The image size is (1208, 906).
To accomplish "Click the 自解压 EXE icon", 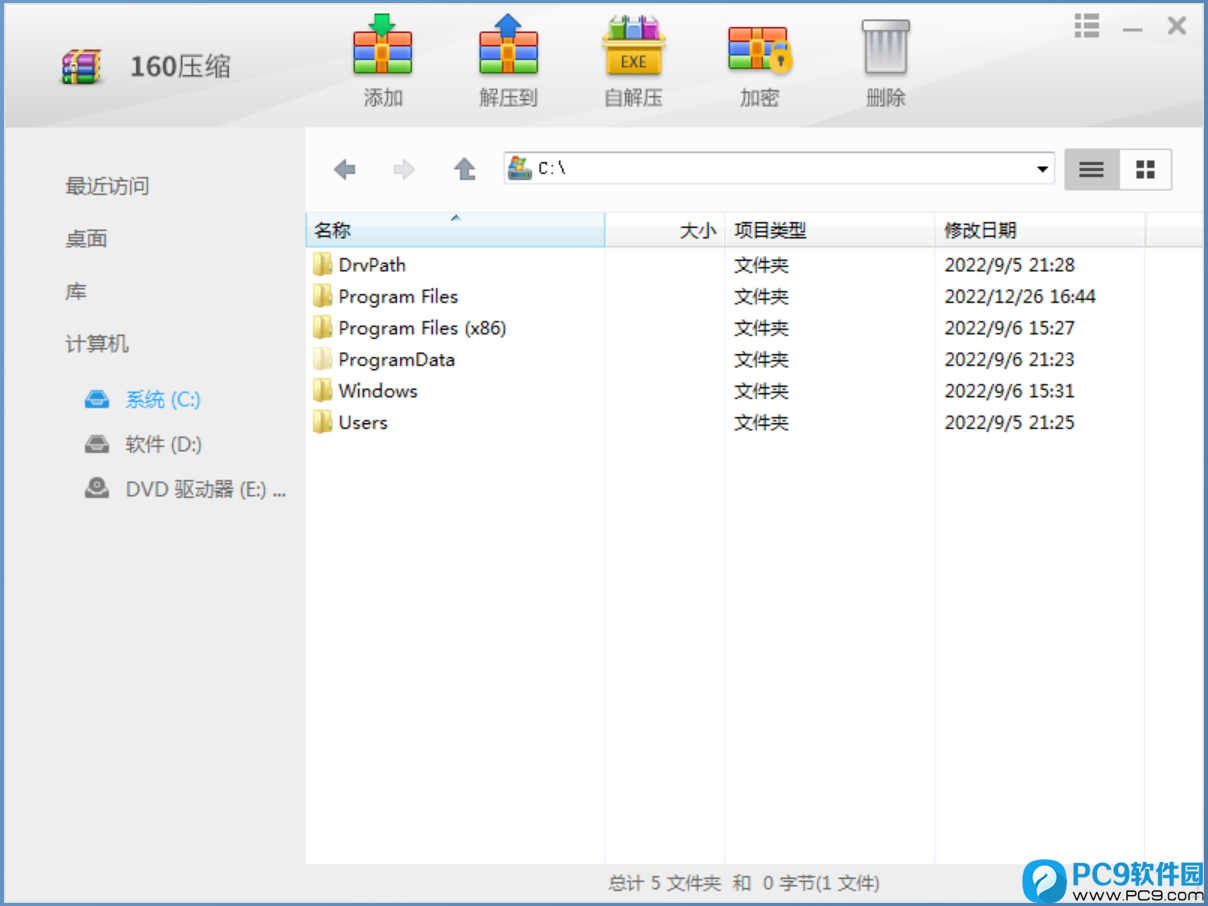I will (633, 46).
